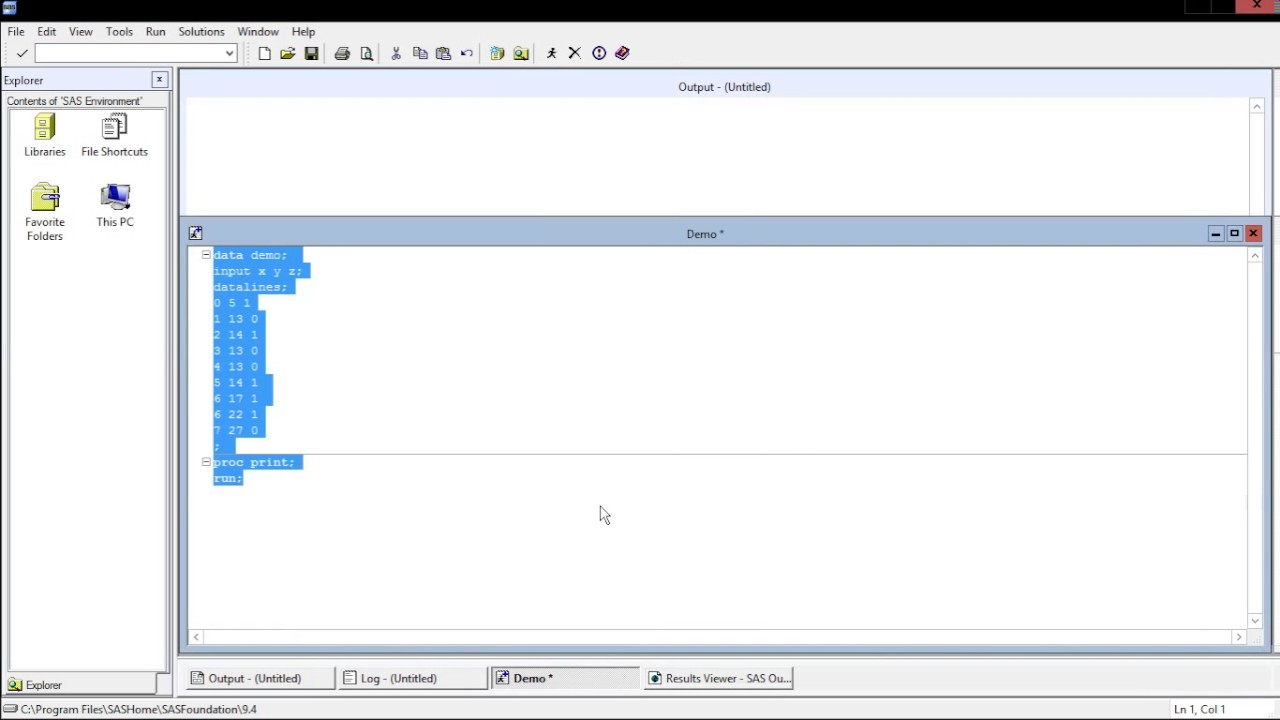This screenshot has width=1280, height=720.
Task: Click the 'run;' code line
Action: 227,478
